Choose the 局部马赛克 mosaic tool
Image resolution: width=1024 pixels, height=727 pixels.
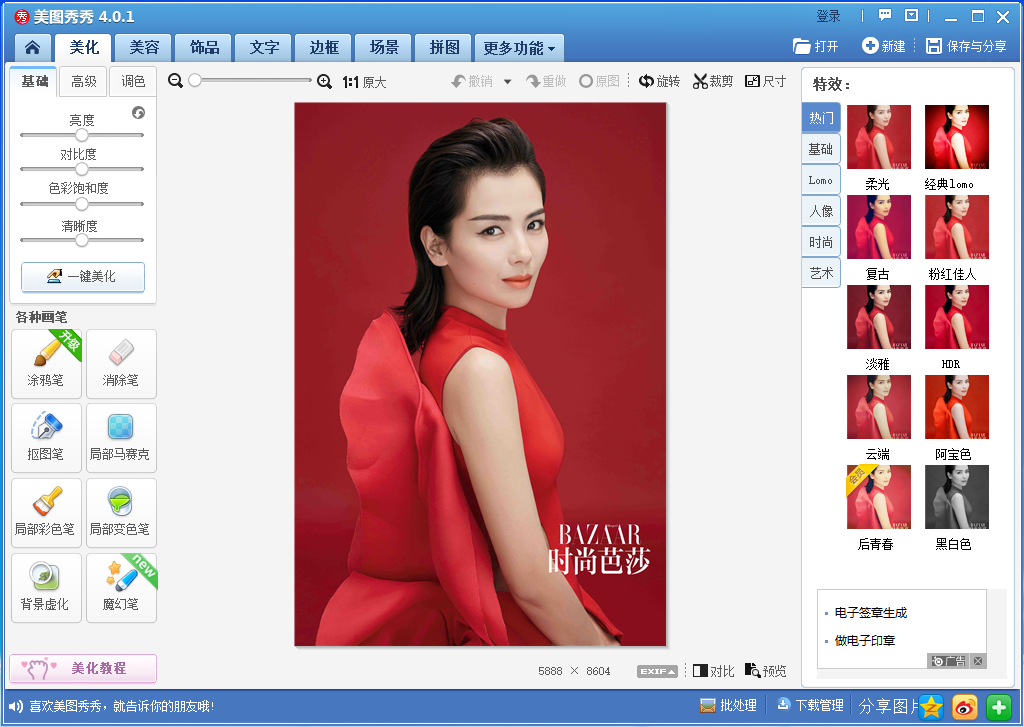click(x=121, y=438)
